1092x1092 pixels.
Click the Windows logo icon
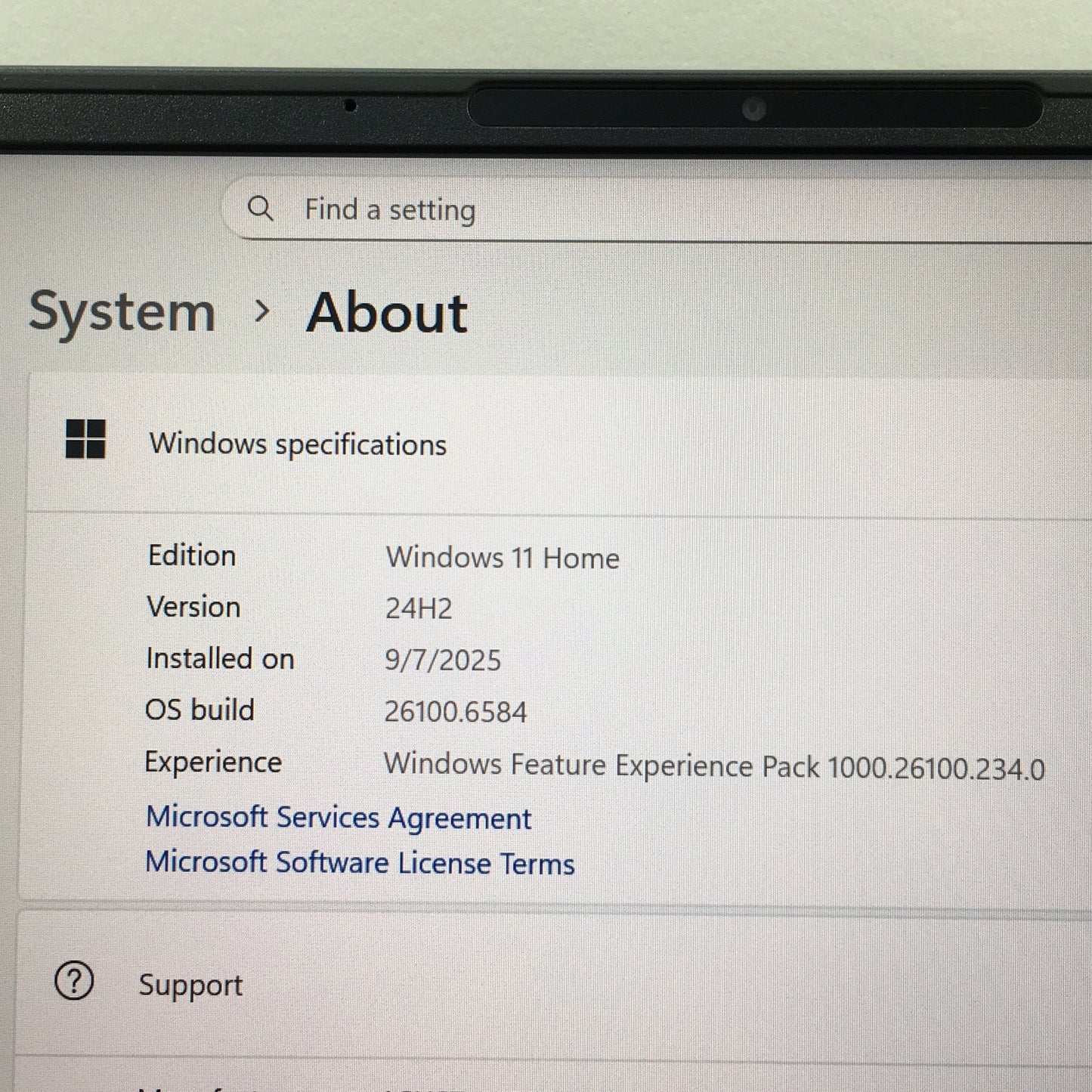click(85, 439)
